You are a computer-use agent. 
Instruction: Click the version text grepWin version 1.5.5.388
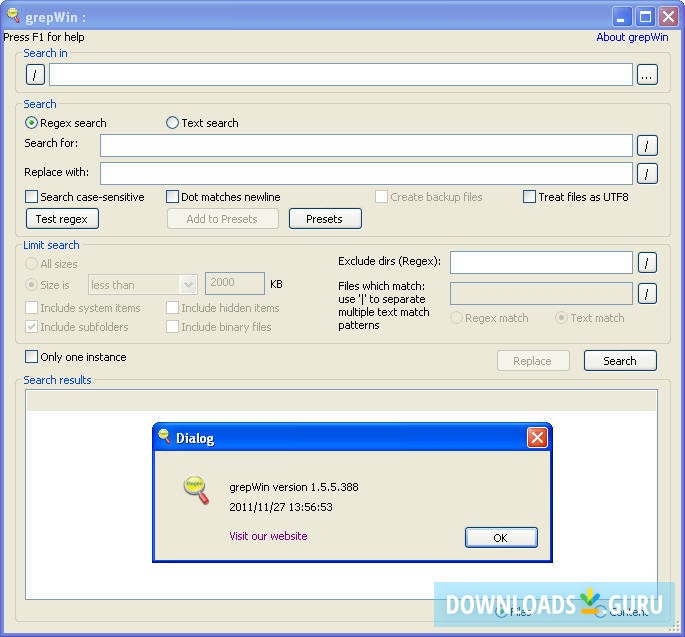(x=294, y=487)
